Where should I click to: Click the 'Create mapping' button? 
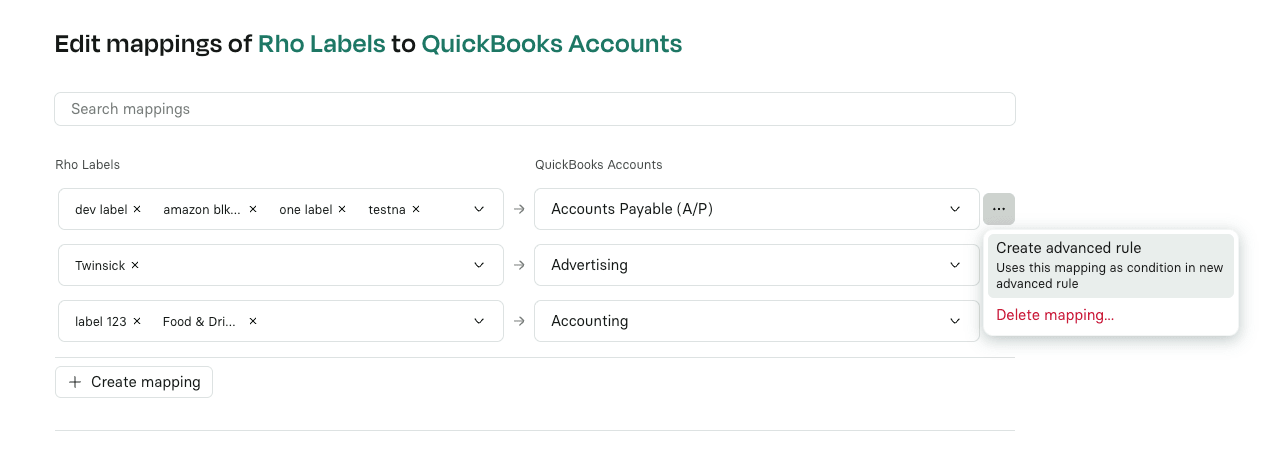[x=134, y=382]
